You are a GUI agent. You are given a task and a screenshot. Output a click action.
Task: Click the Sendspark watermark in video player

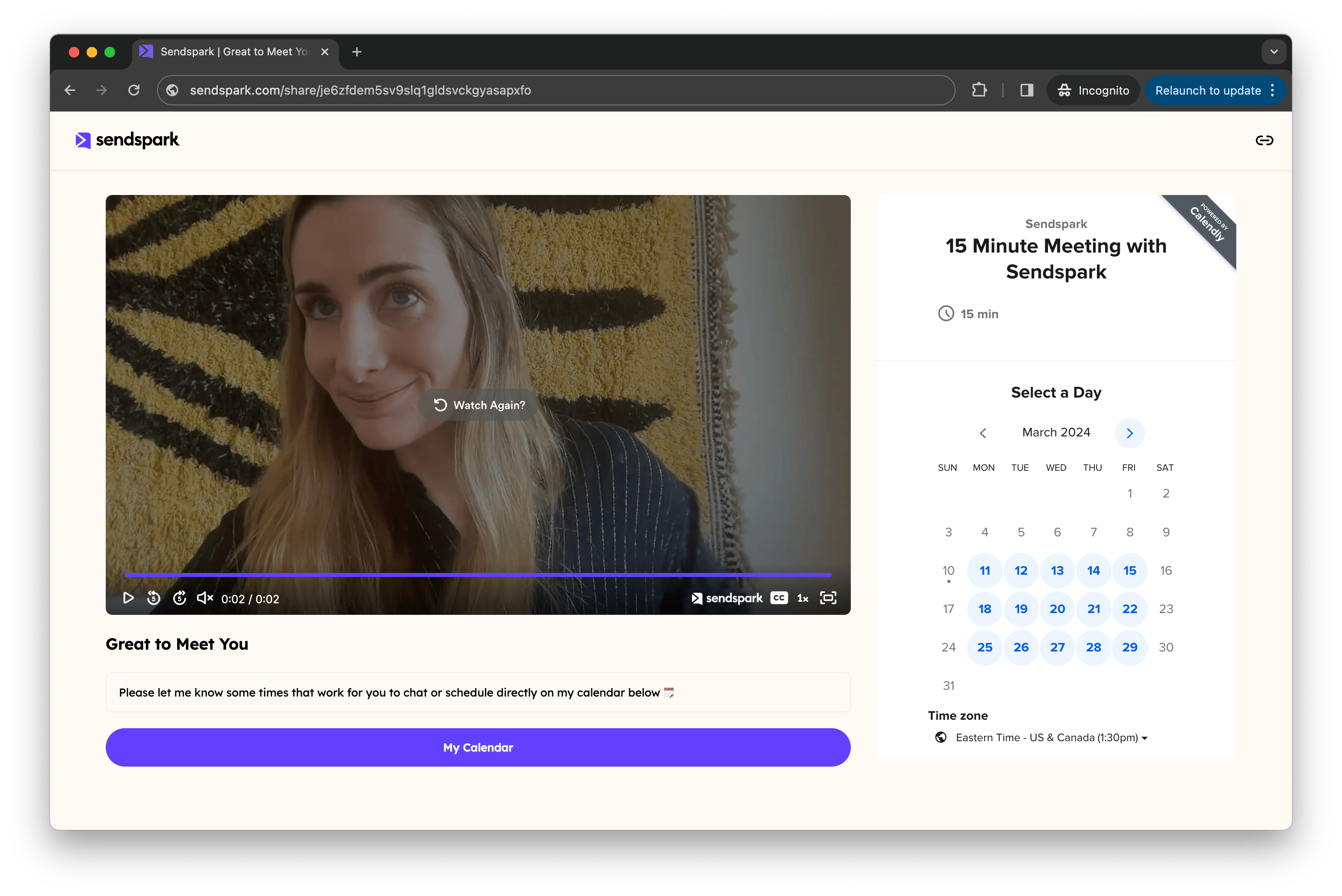727,598
